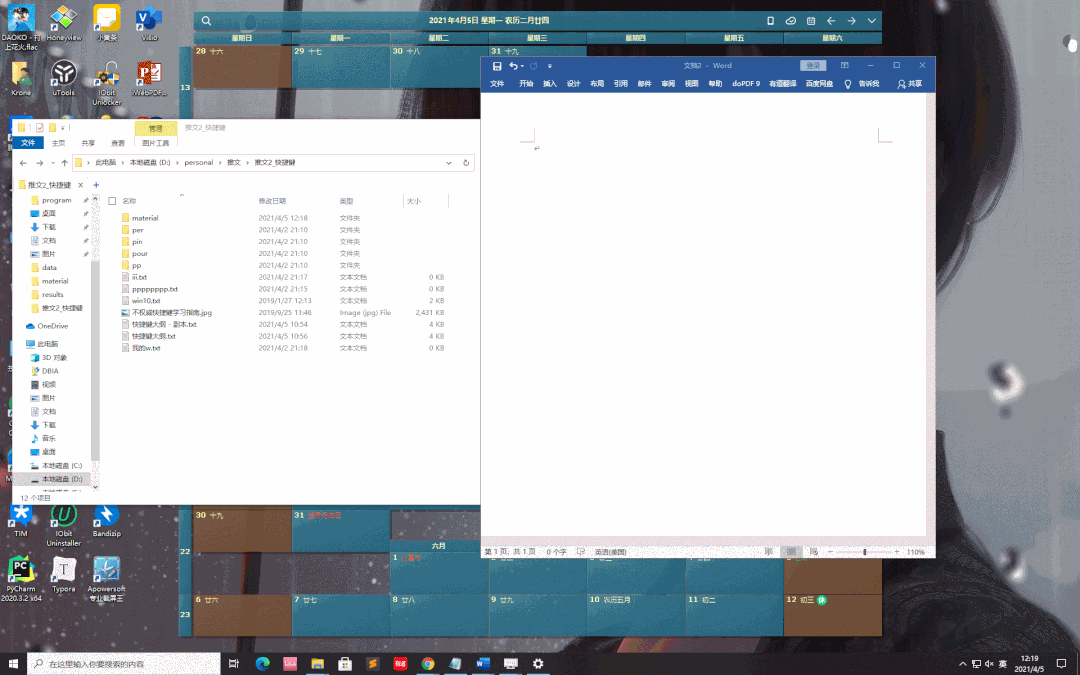Open the 查看 ribbon tab in Explorer
1080x675 pixels.
(x=118, y=143)
